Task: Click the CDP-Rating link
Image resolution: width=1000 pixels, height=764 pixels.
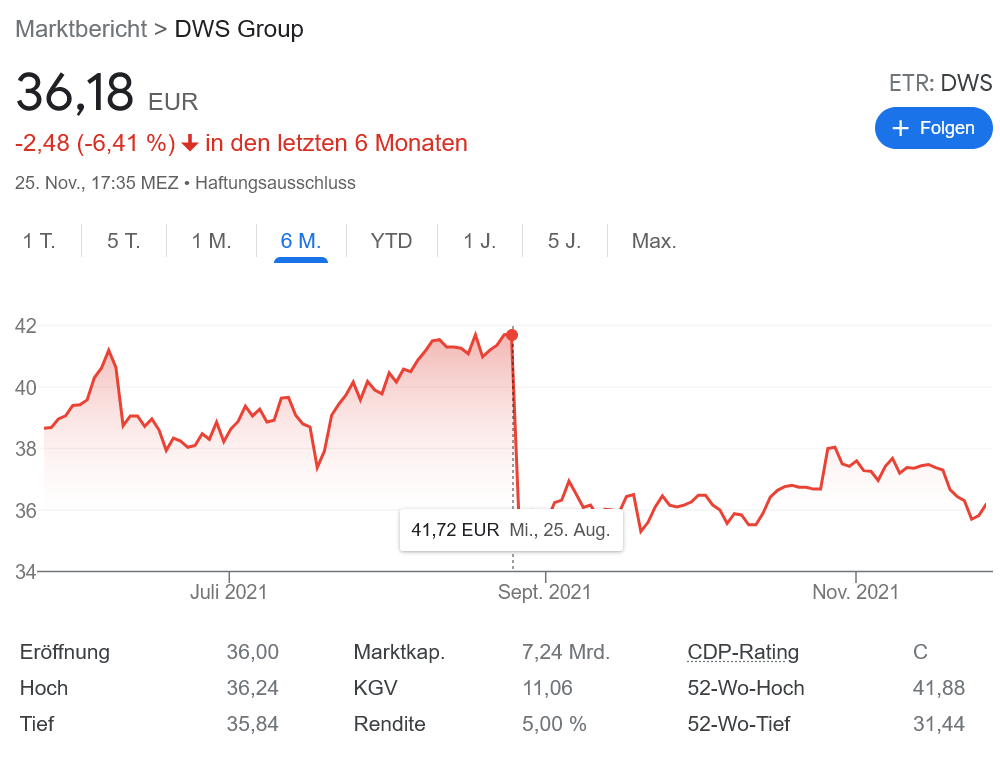Action: point(742,652)
